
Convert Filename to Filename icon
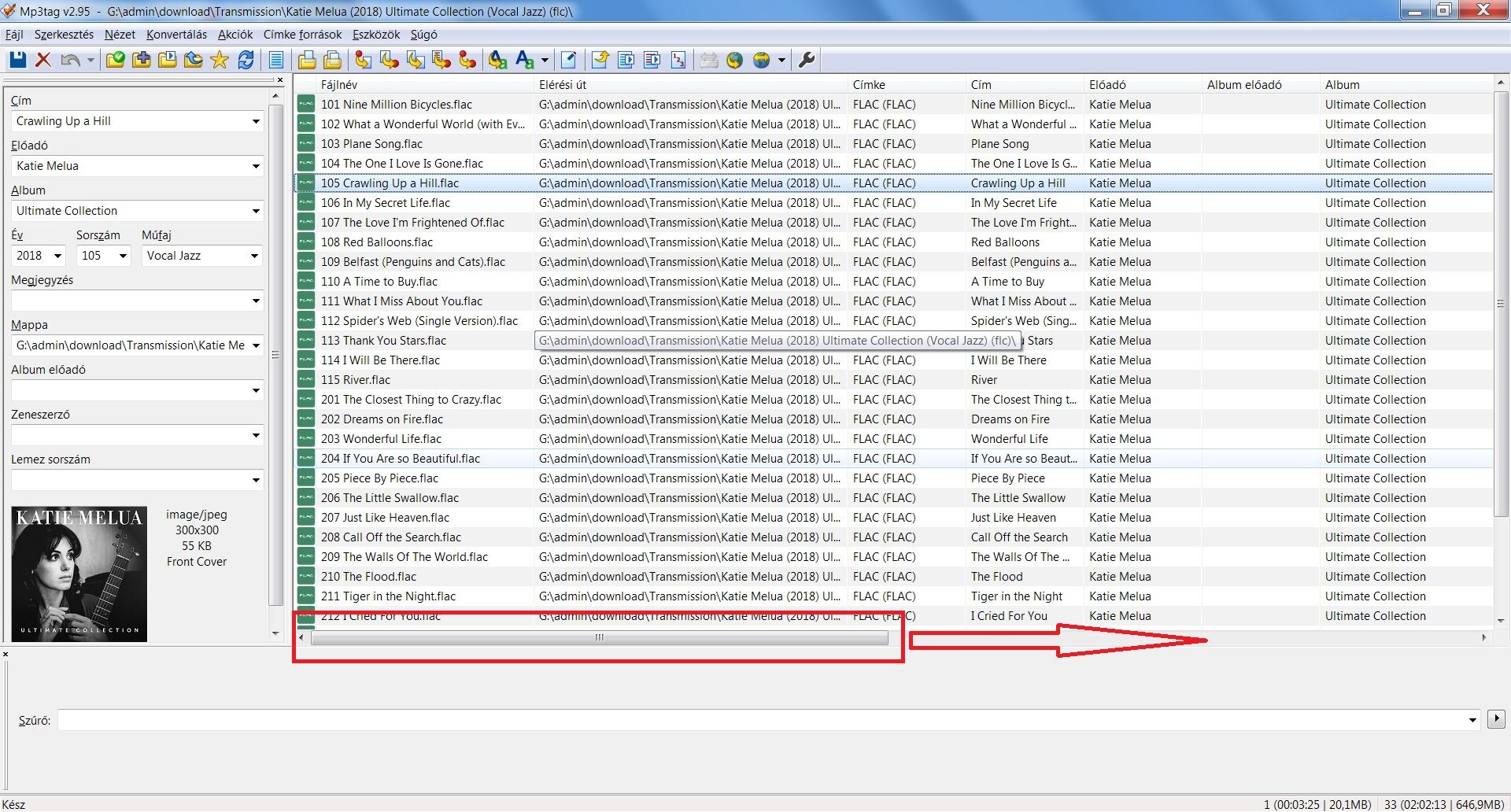416,60
